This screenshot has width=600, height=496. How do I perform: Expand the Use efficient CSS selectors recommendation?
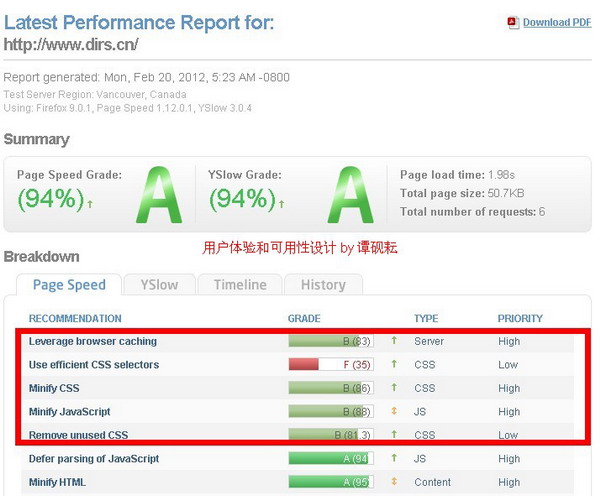(x=93, y=365)
